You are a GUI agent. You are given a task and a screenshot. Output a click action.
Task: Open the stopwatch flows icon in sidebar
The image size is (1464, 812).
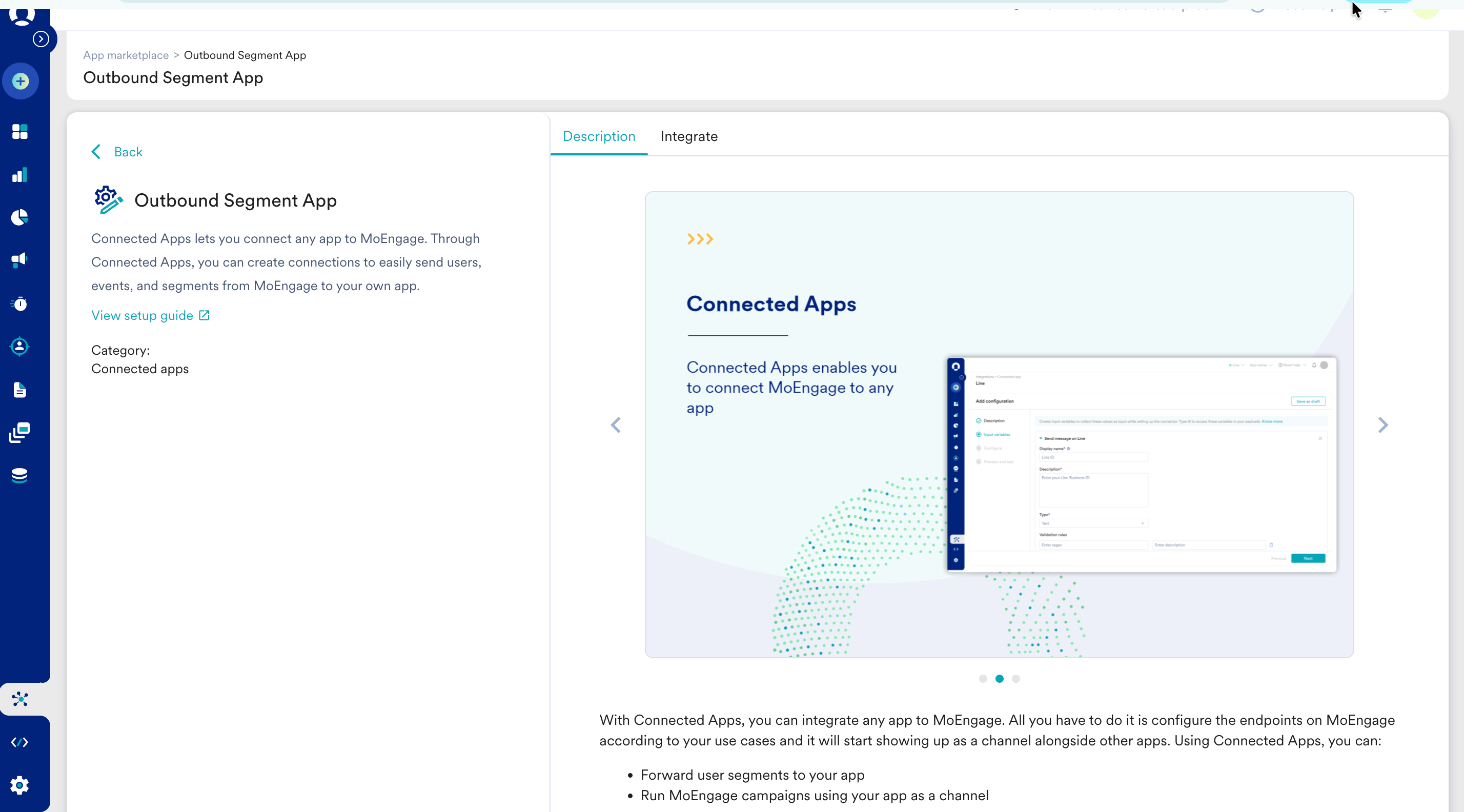20,304
